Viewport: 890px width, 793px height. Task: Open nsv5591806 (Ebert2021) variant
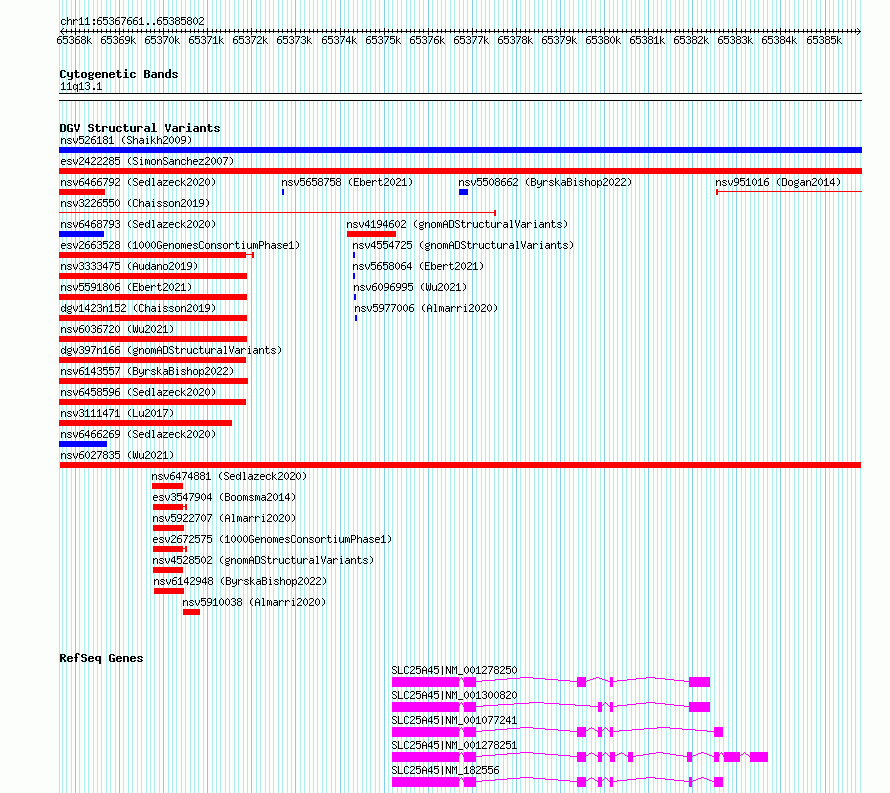(126, 287)
